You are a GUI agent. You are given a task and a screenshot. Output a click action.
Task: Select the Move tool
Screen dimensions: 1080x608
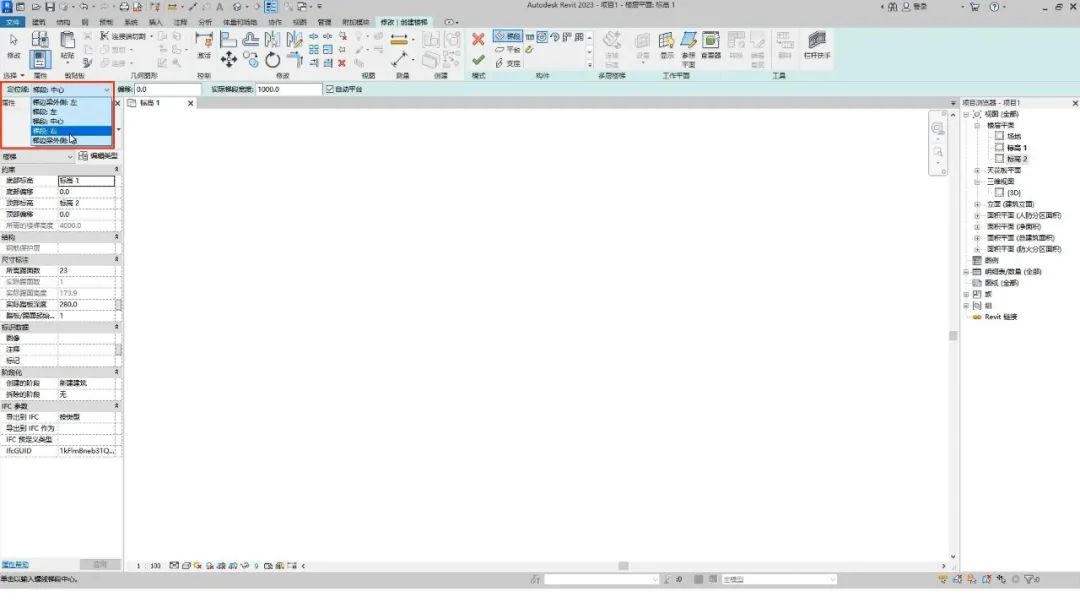229,60
